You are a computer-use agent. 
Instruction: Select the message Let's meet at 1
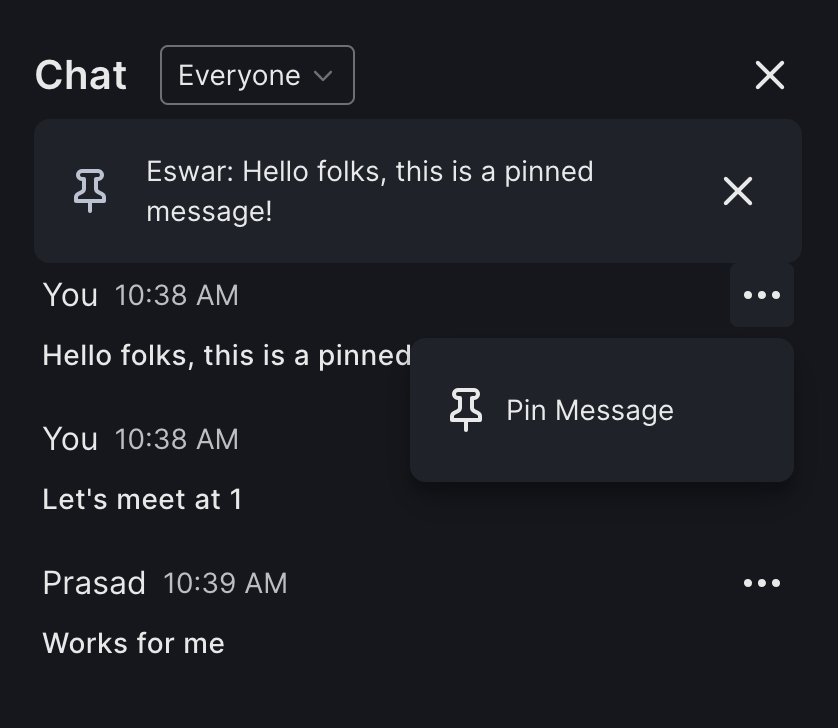tap(142, 499)
